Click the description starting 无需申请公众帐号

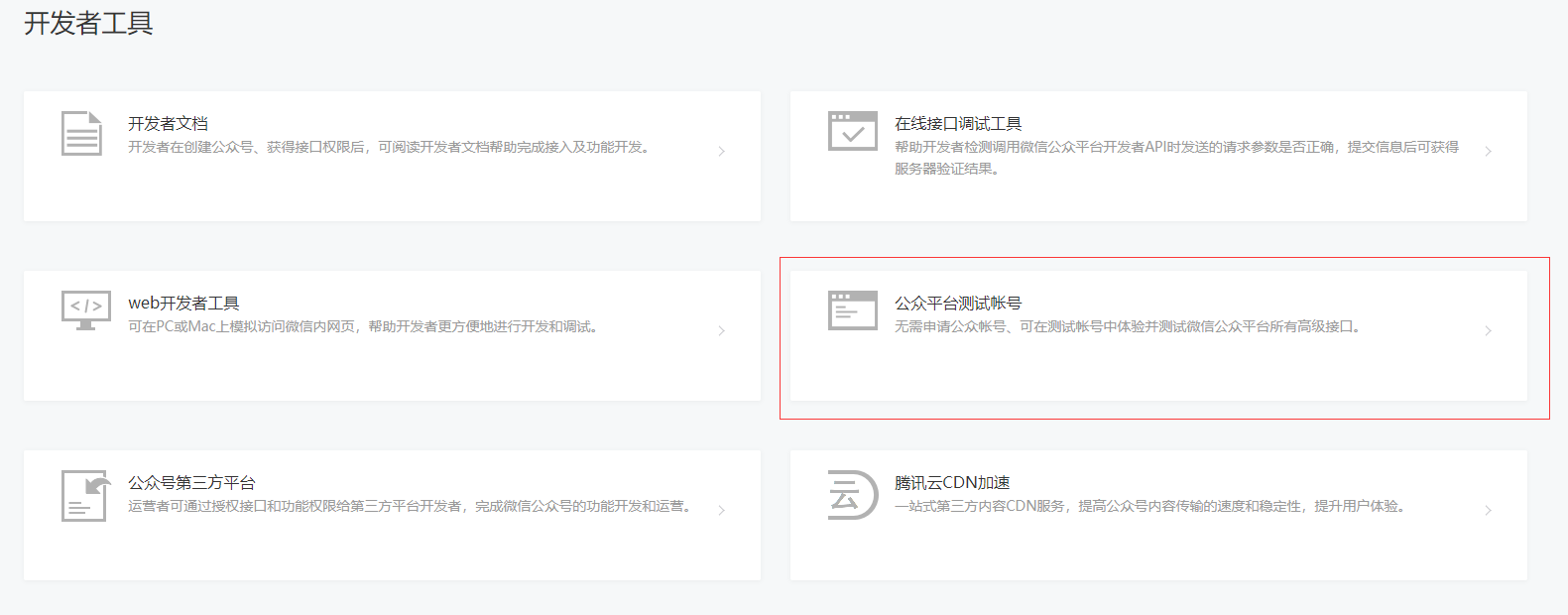coord(1130,326)
